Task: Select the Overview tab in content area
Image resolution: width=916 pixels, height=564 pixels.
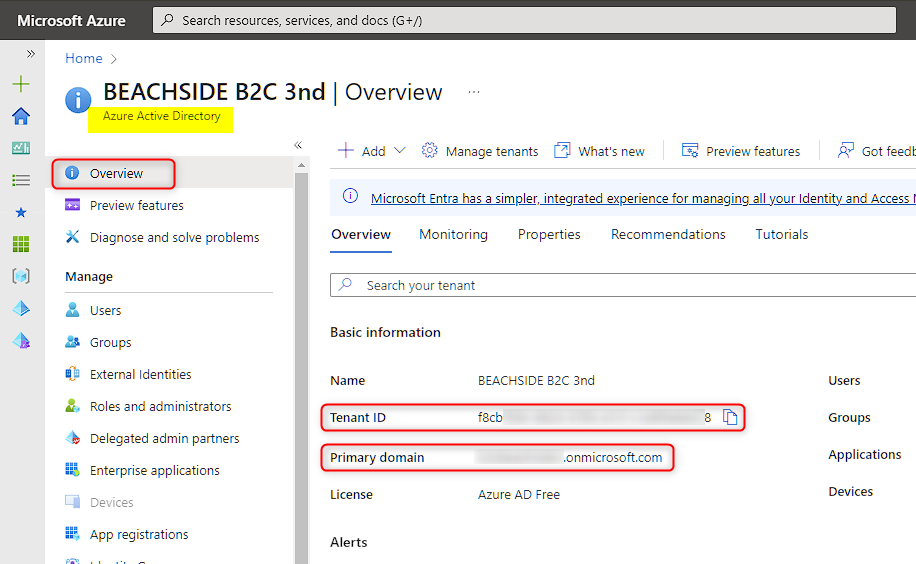Action: (361, 234)
